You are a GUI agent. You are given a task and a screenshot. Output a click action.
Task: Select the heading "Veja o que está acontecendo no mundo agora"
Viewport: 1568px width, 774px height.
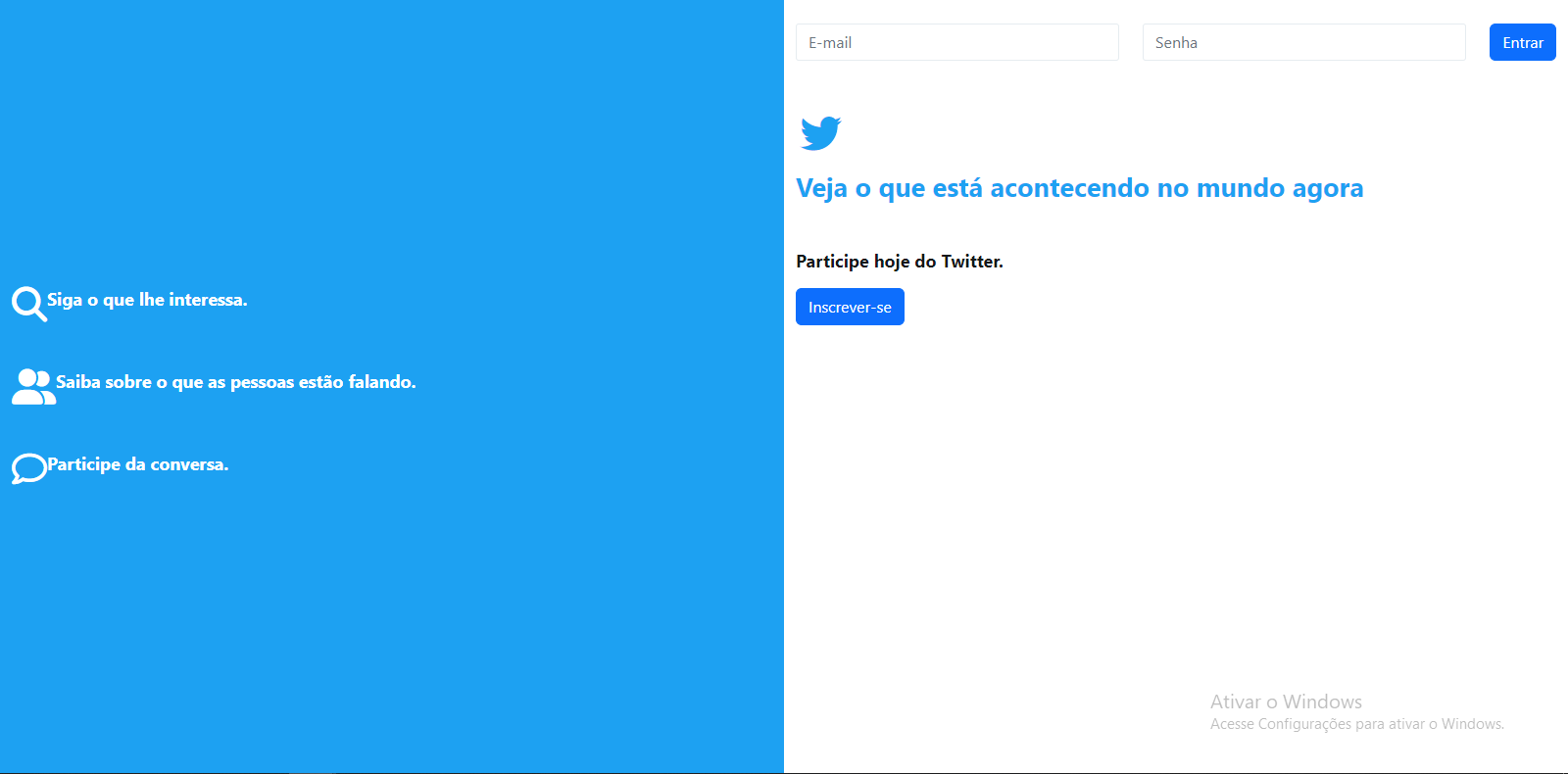click(1079, 188)
